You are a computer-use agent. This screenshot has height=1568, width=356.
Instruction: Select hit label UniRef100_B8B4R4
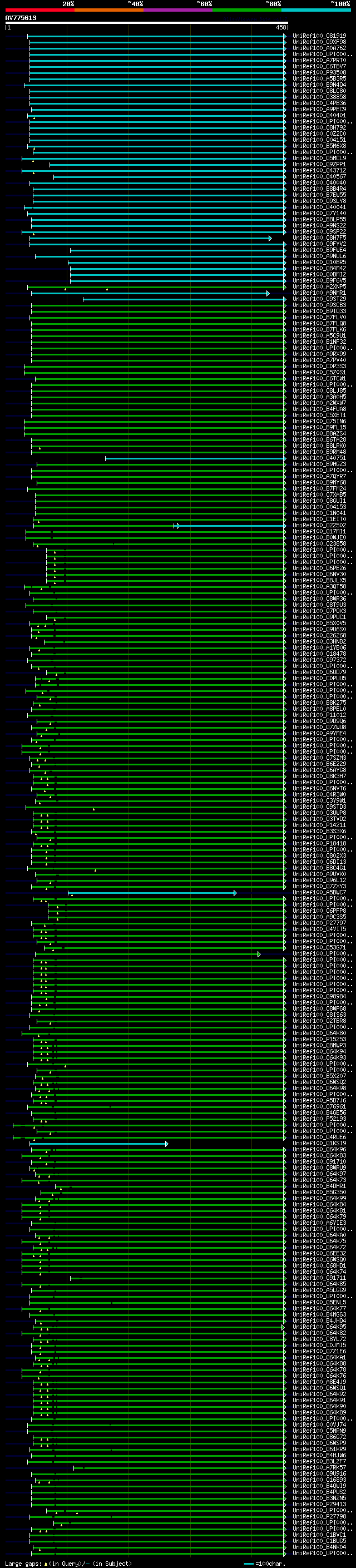tap(319, 189)
